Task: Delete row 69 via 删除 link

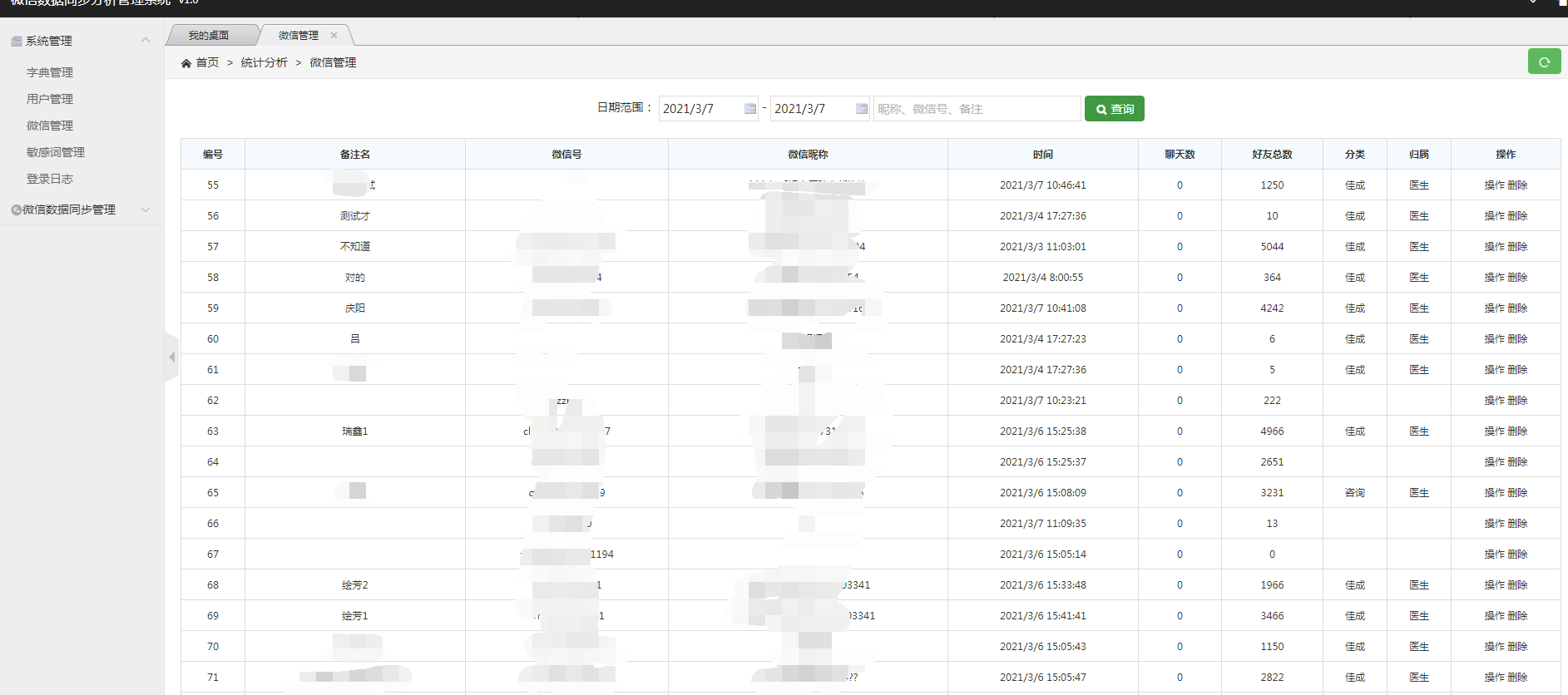Action: click(x=1518, y=615)
